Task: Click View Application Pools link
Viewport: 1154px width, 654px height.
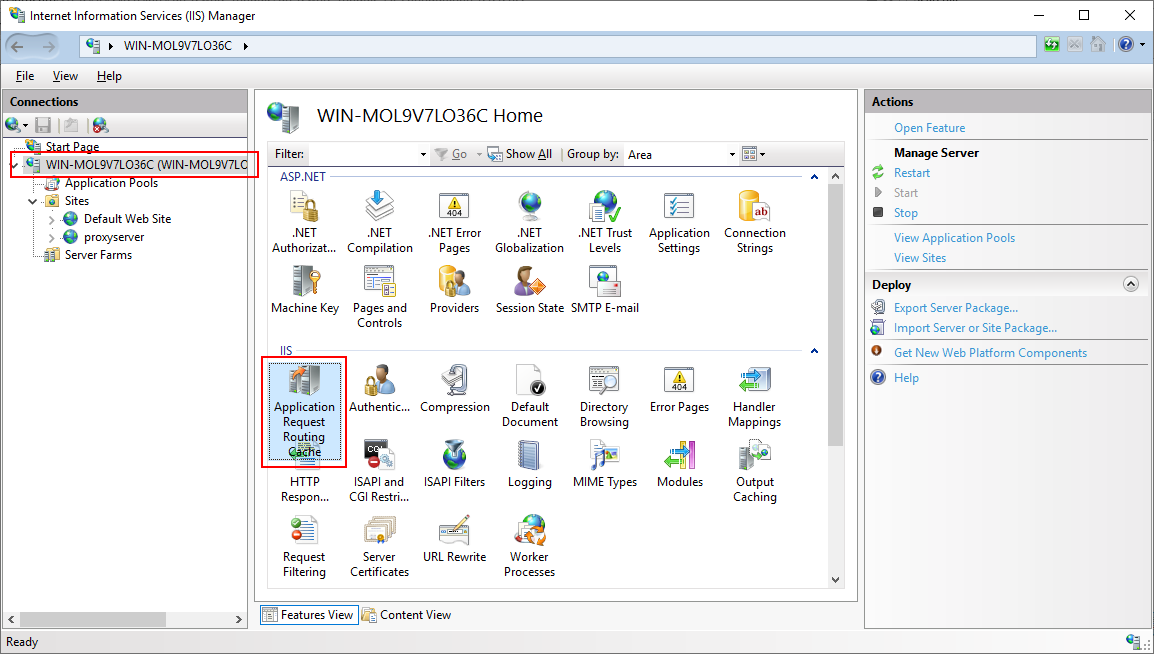Action: click(954, 238)
